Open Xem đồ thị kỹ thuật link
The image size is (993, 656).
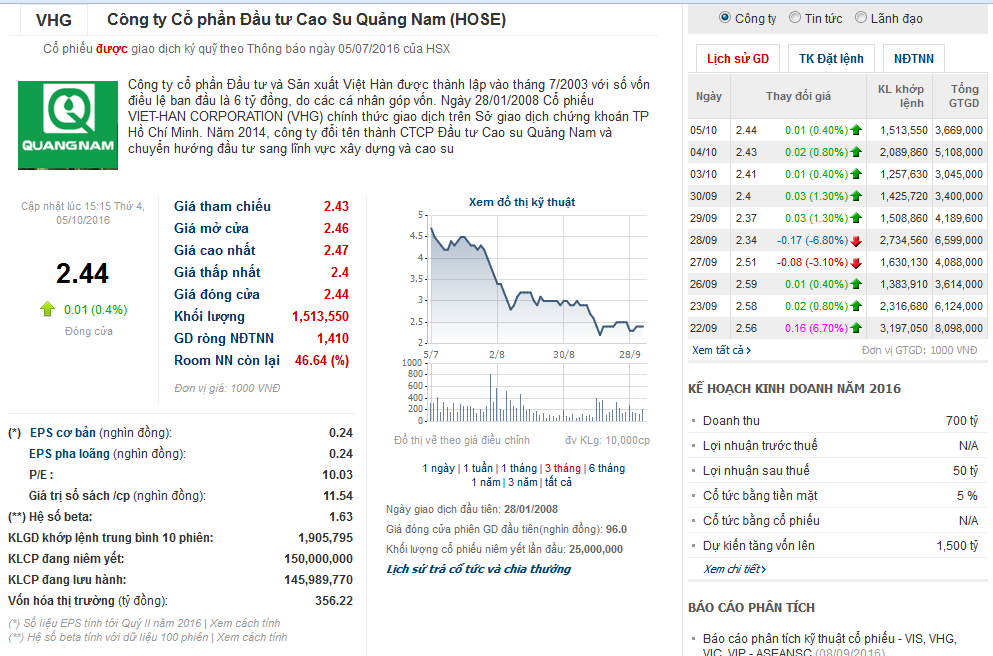[522, 202]
